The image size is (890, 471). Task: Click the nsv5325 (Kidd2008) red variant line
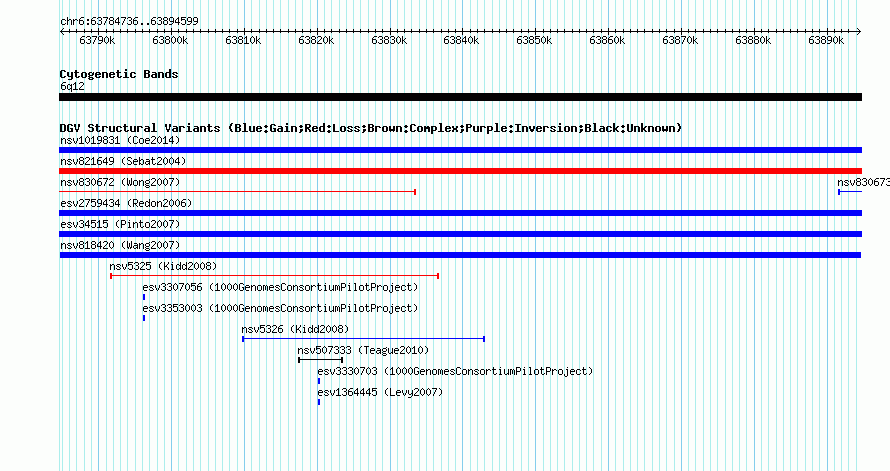click(x=275, y=276)
